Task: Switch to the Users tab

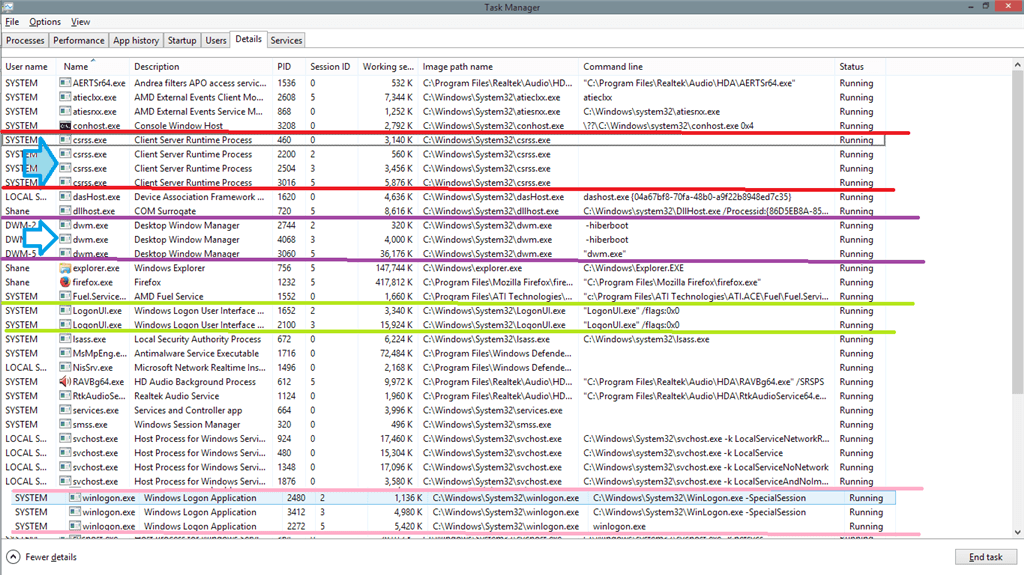Action: [216, 41]
